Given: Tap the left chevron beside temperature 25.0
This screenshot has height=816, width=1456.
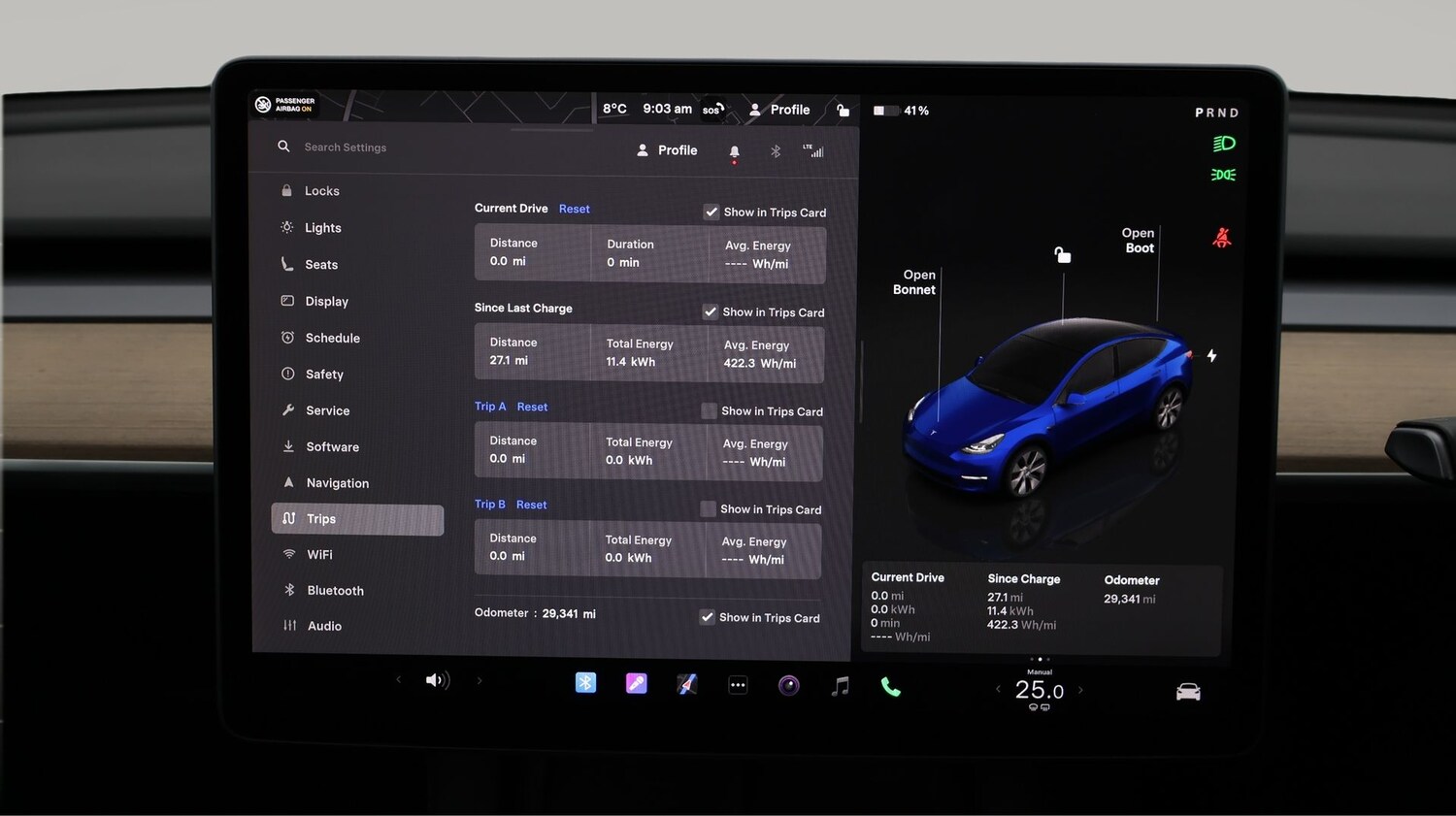Looking at the screenshot, I should pyautogui.click(x=999, y=689).
